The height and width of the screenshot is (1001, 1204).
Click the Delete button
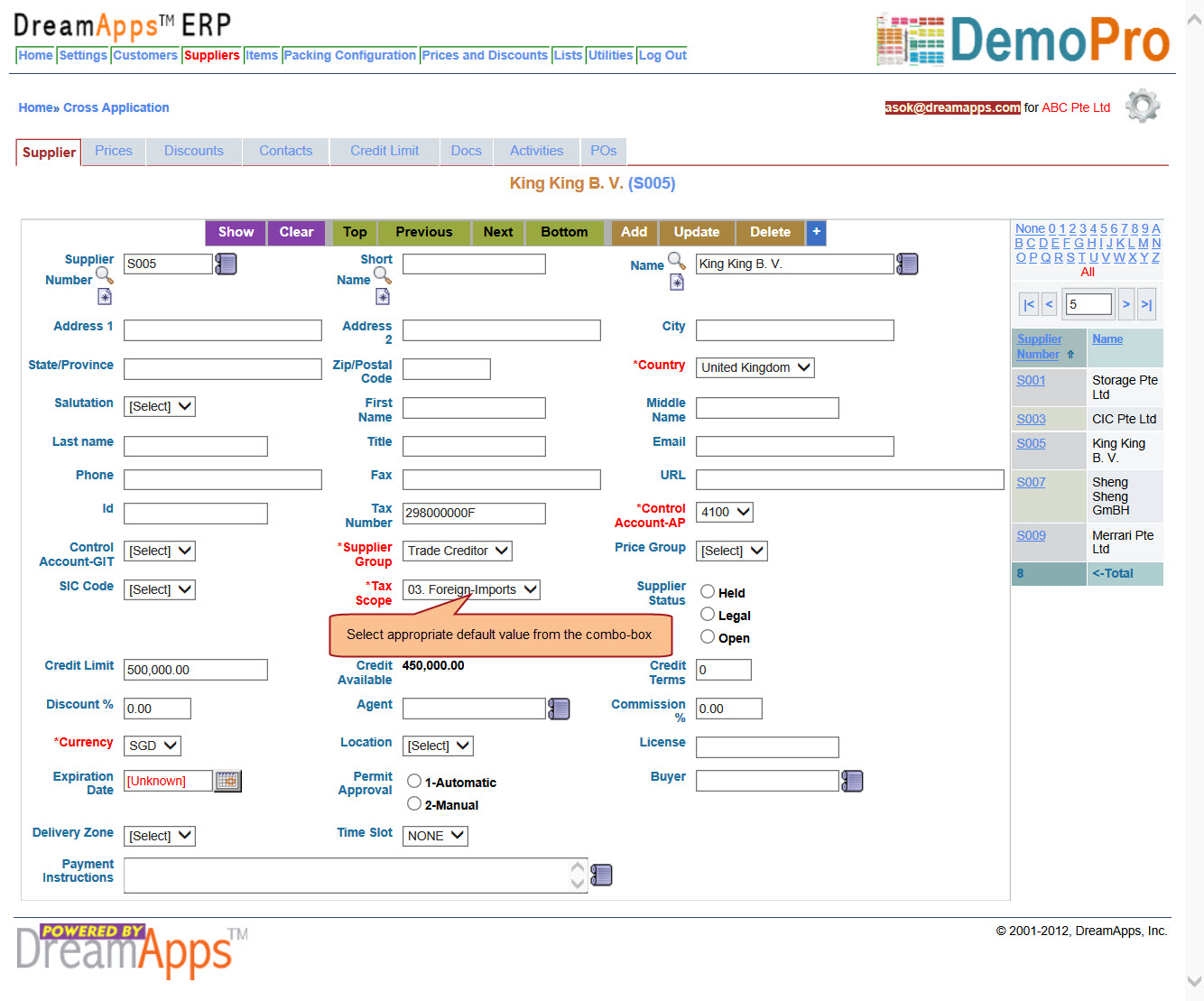(x=770, y=232)
